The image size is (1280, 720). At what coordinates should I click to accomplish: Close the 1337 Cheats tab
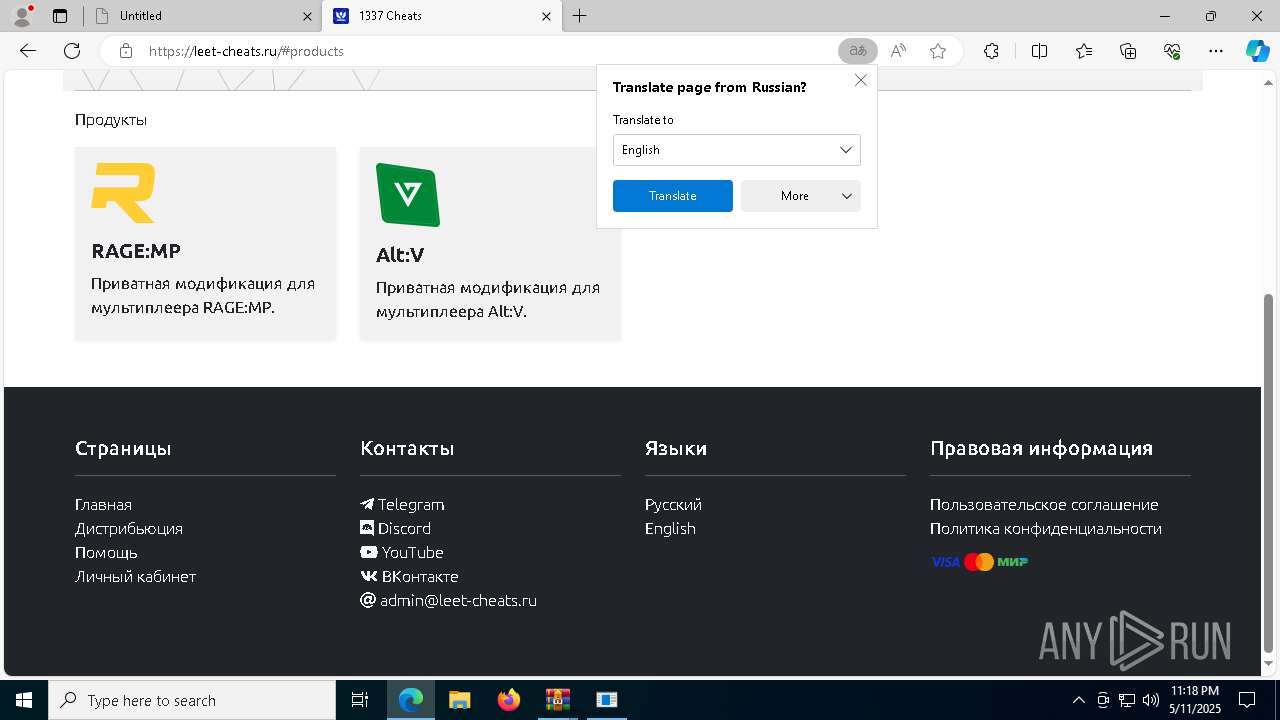click(x=546, y=16)
